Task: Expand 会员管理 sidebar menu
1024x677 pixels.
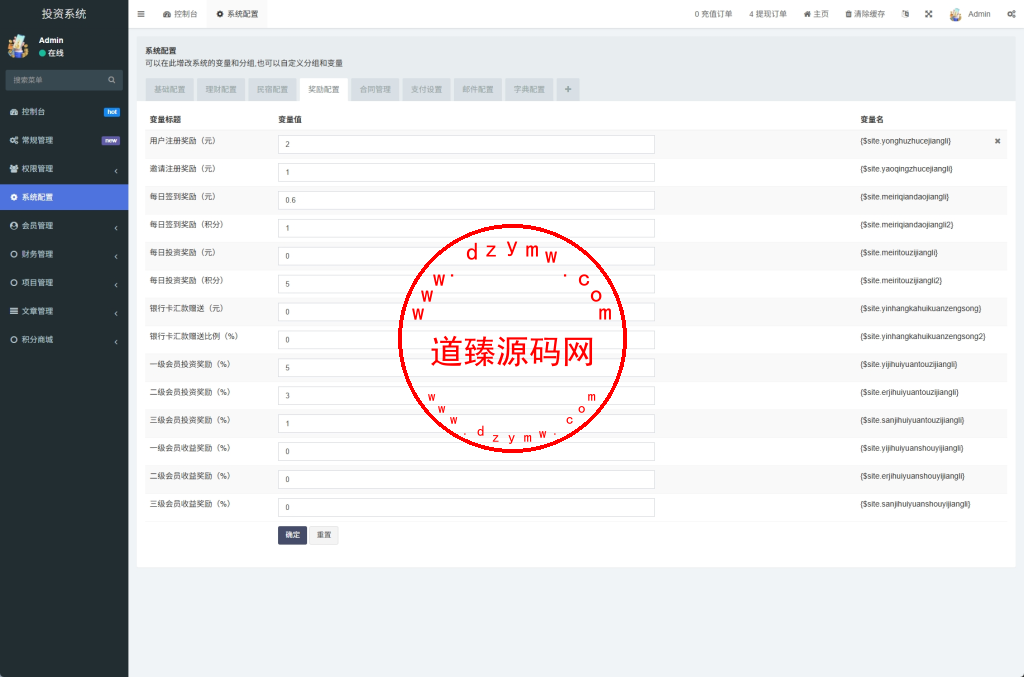Action: pos(64,226)
